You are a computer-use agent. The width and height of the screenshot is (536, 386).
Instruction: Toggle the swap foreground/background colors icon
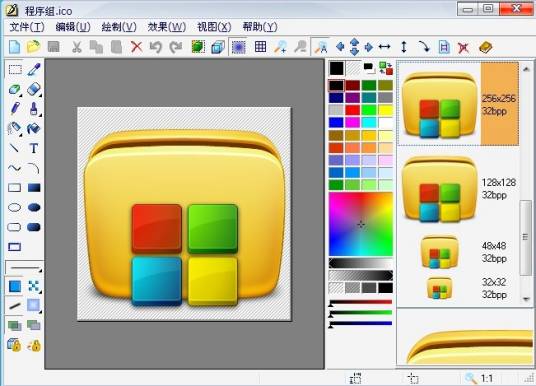(x=386, y=68)
